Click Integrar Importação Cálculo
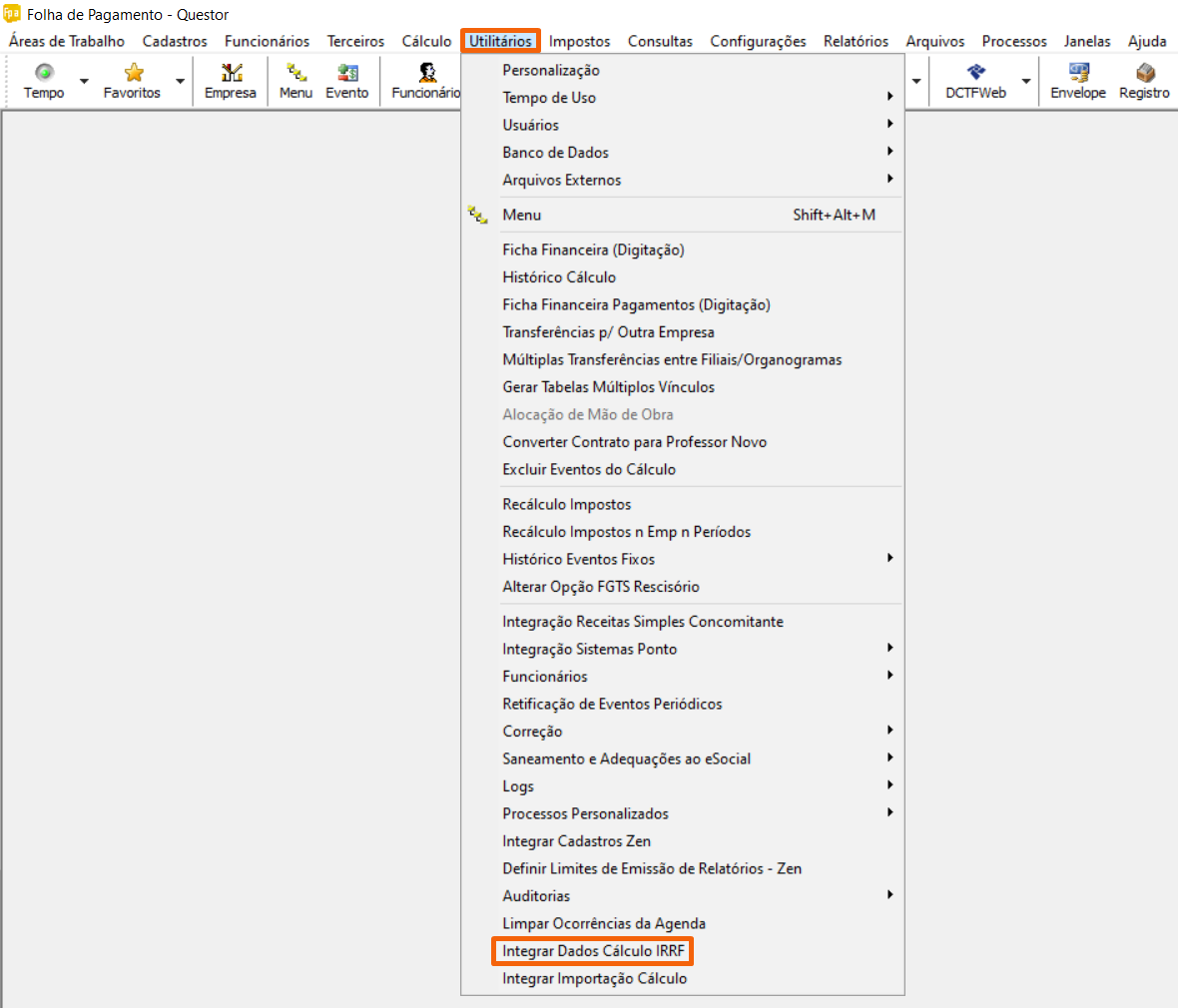This screenshot has height=1008, width=1178. [x=595, y=979]
